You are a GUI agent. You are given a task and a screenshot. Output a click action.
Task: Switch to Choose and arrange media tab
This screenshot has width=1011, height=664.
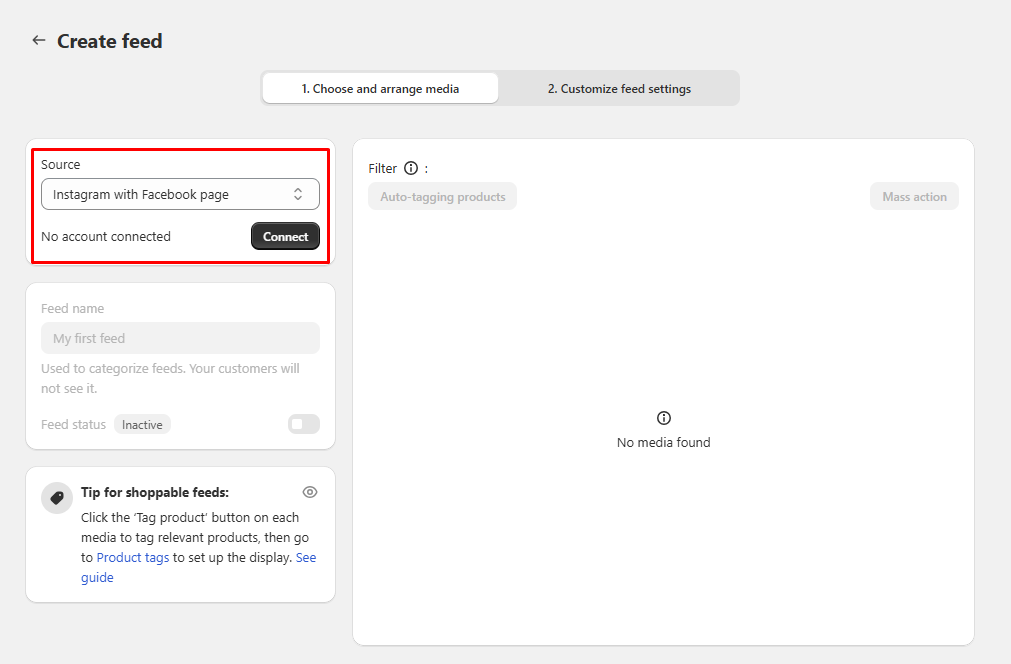380,89
